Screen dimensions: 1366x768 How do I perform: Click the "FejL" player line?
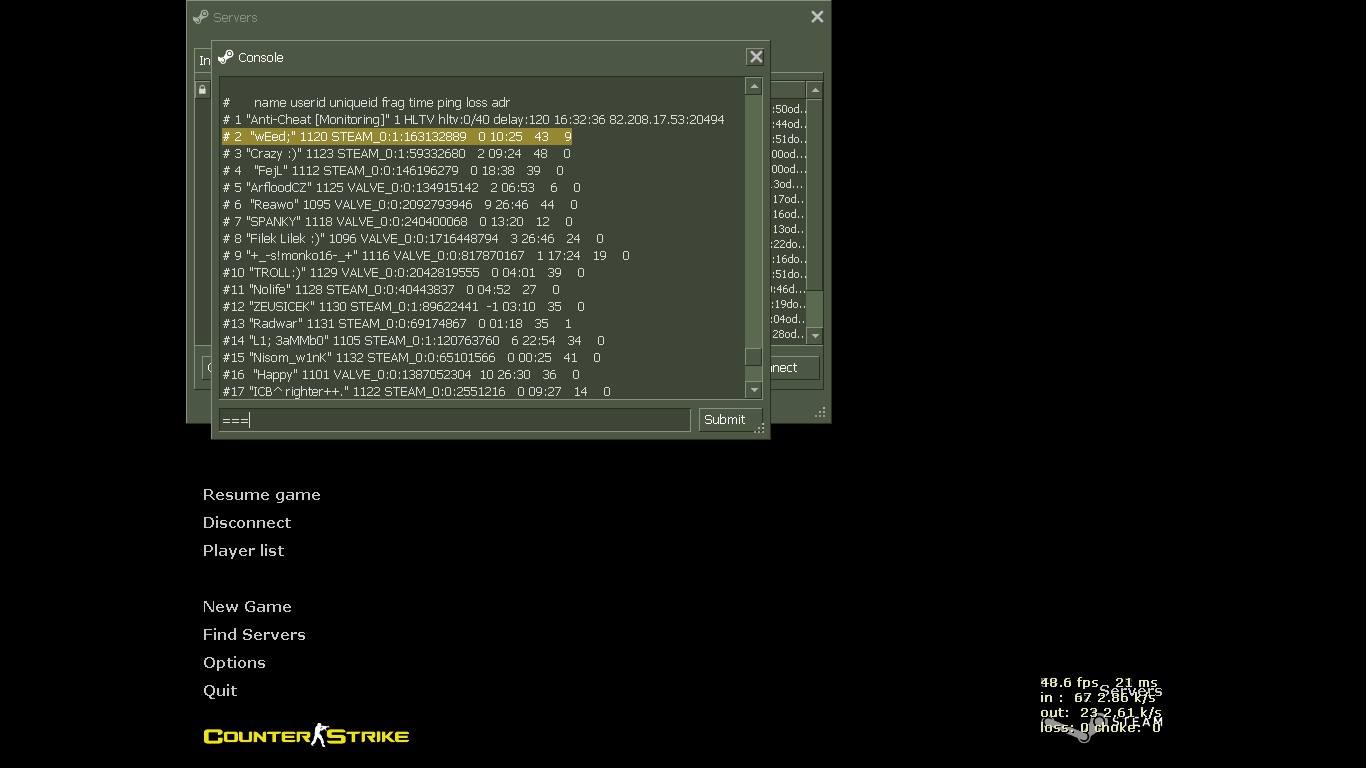point(393,171)
